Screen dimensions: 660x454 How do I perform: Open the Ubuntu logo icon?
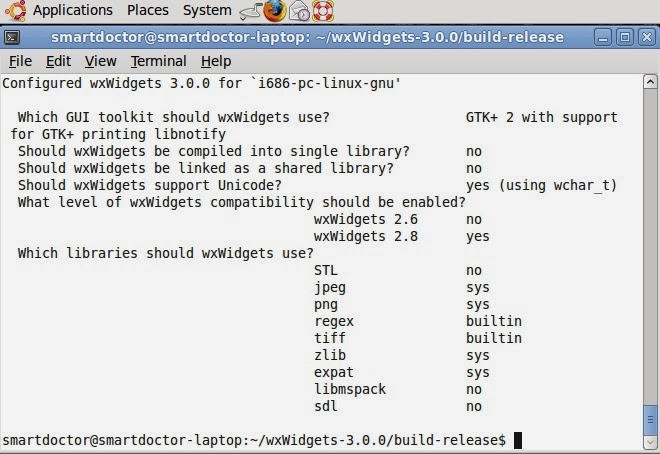click(15, 11)
